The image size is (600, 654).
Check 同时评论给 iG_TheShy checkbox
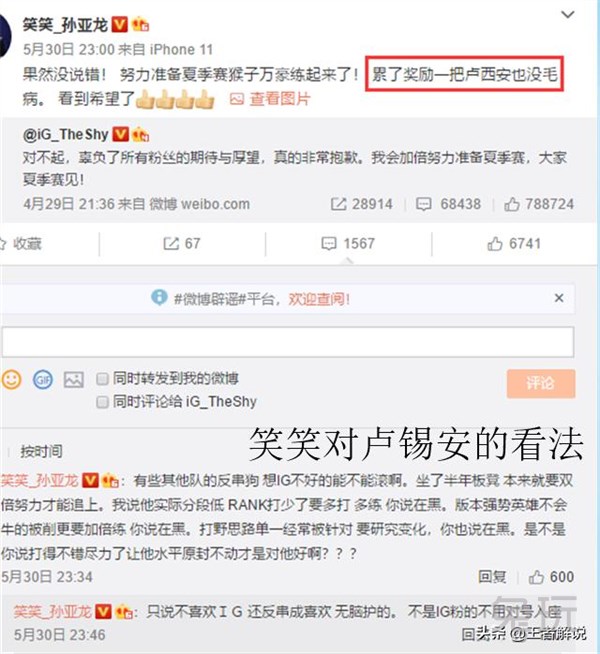click(102, 402)
